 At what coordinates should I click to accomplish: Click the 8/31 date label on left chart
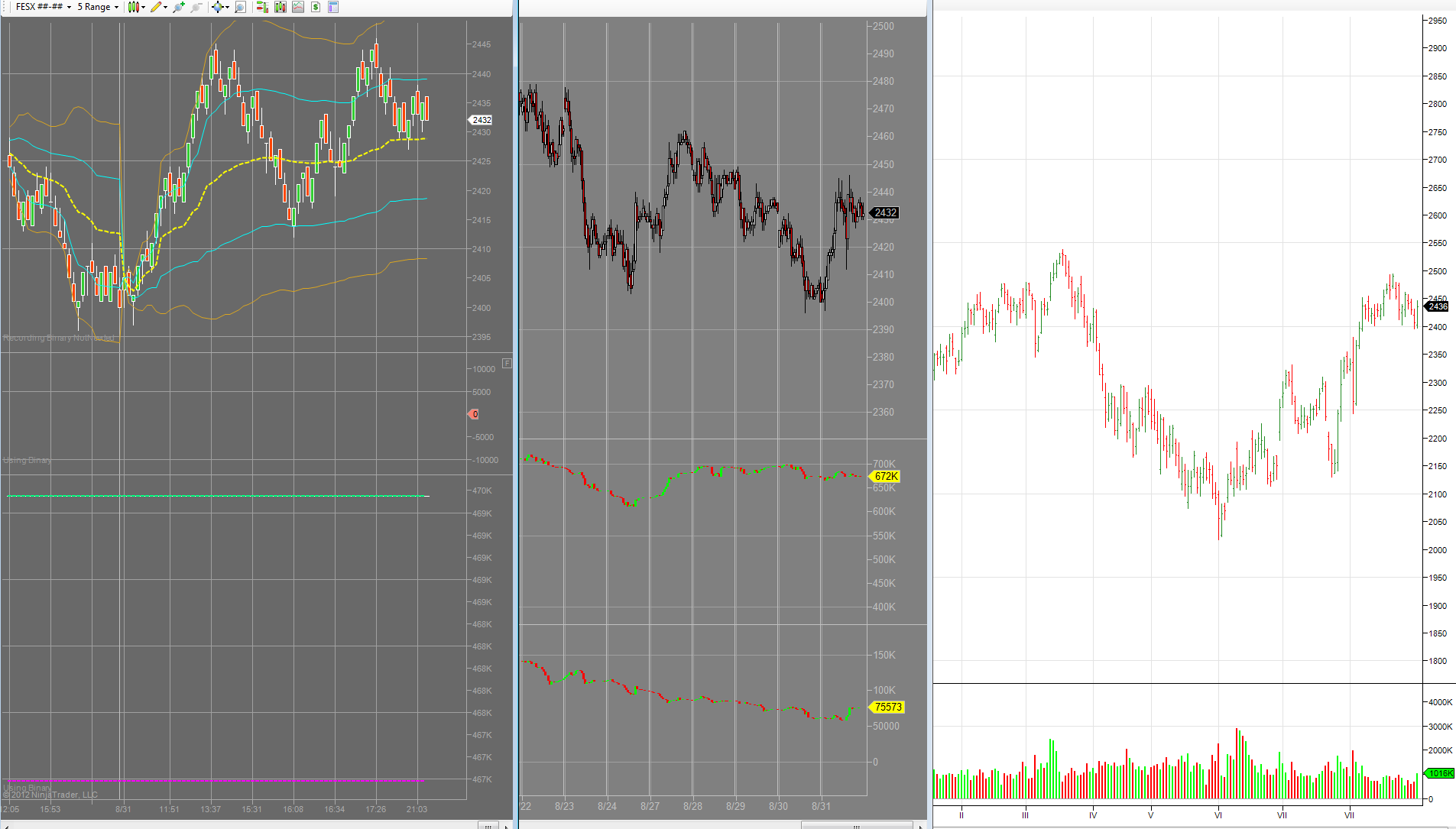pos(123,809)
